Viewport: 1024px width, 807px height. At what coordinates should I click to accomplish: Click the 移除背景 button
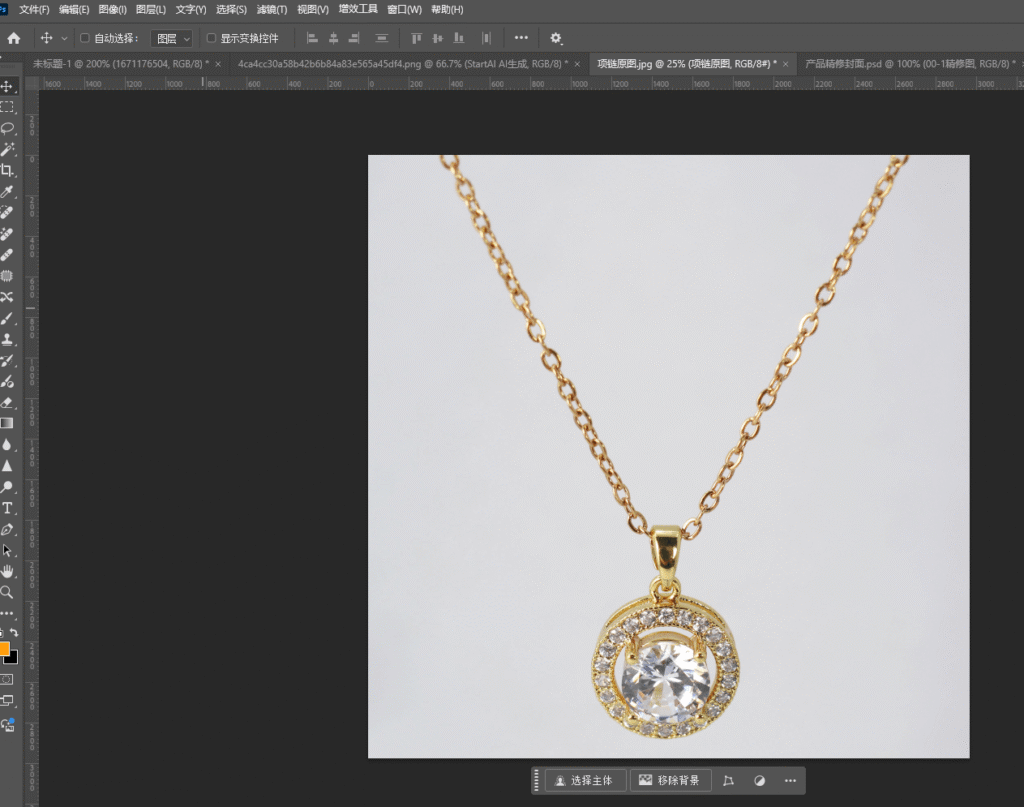670,780
